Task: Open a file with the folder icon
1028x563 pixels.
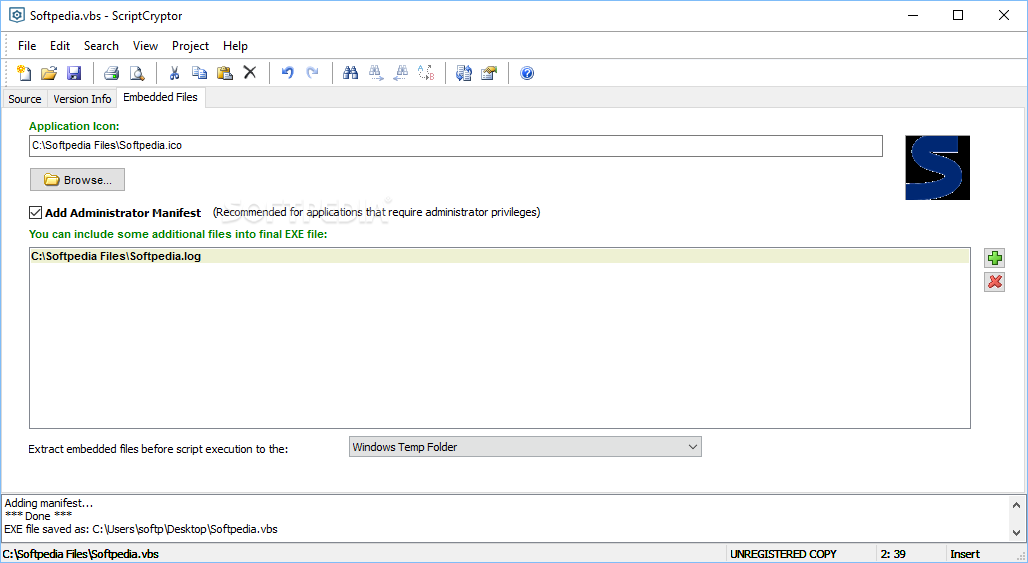Action: click(49, 73)
